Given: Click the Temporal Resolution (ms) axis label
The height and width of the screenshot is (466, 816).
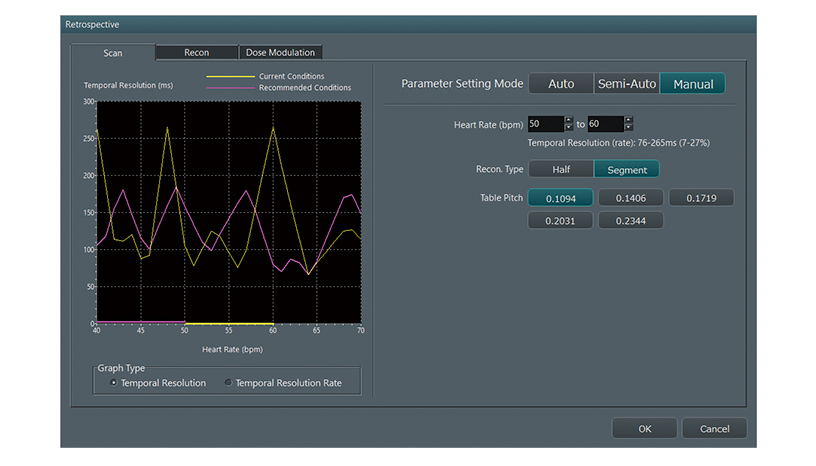Looking at the screenshot, I should (x=129, y=85).
